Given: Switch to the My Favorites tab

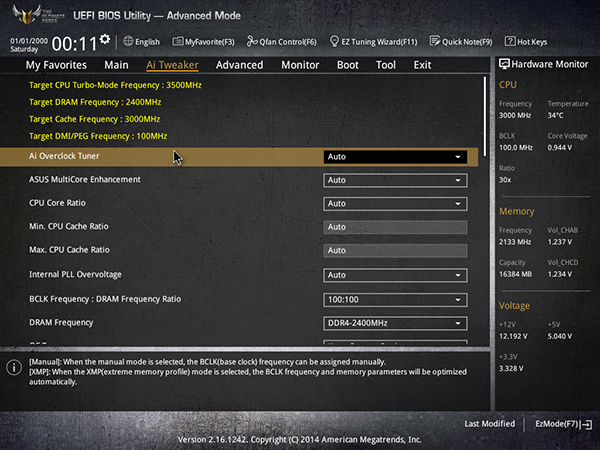Looking at the screenshot, I should [56, 65].
